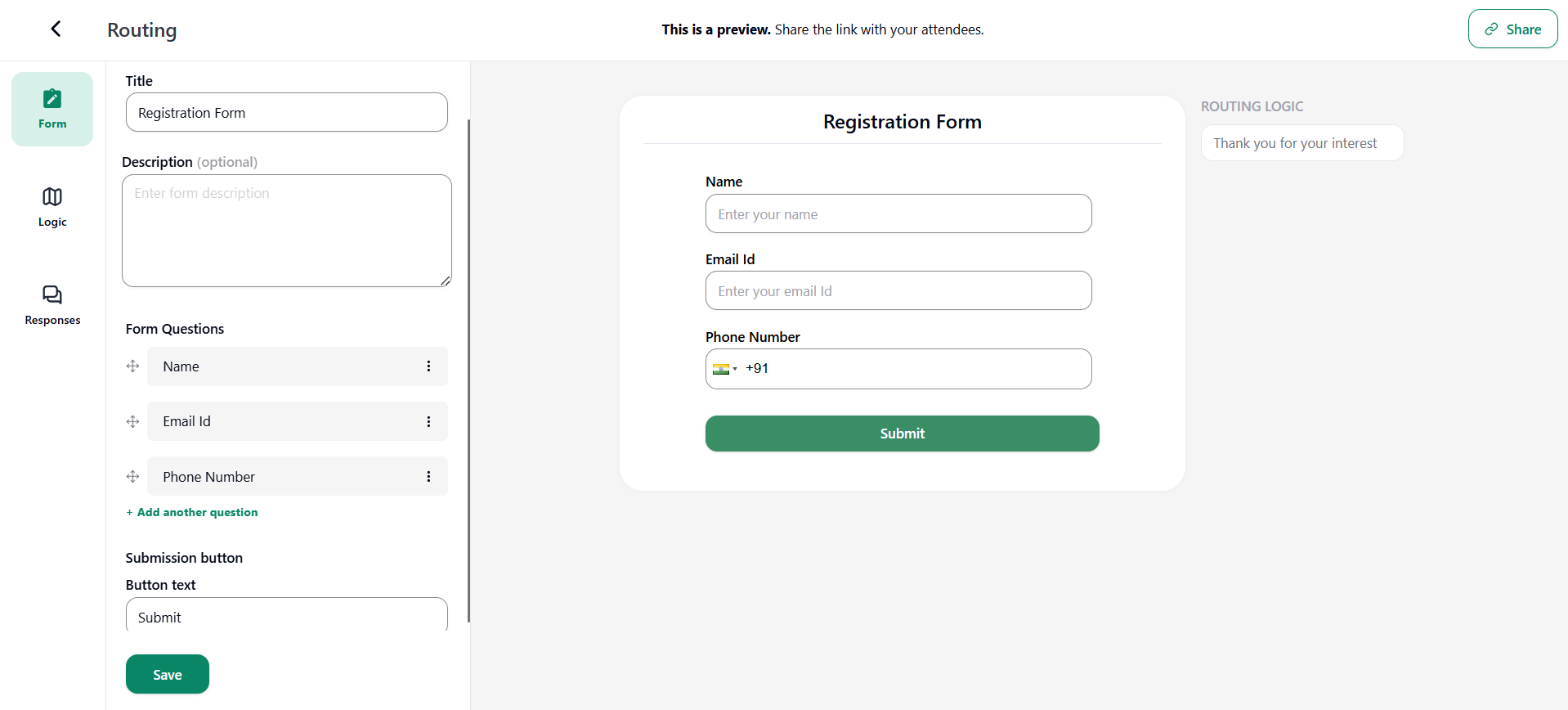Select the Thank you for your interest route

pos(1301,143)
